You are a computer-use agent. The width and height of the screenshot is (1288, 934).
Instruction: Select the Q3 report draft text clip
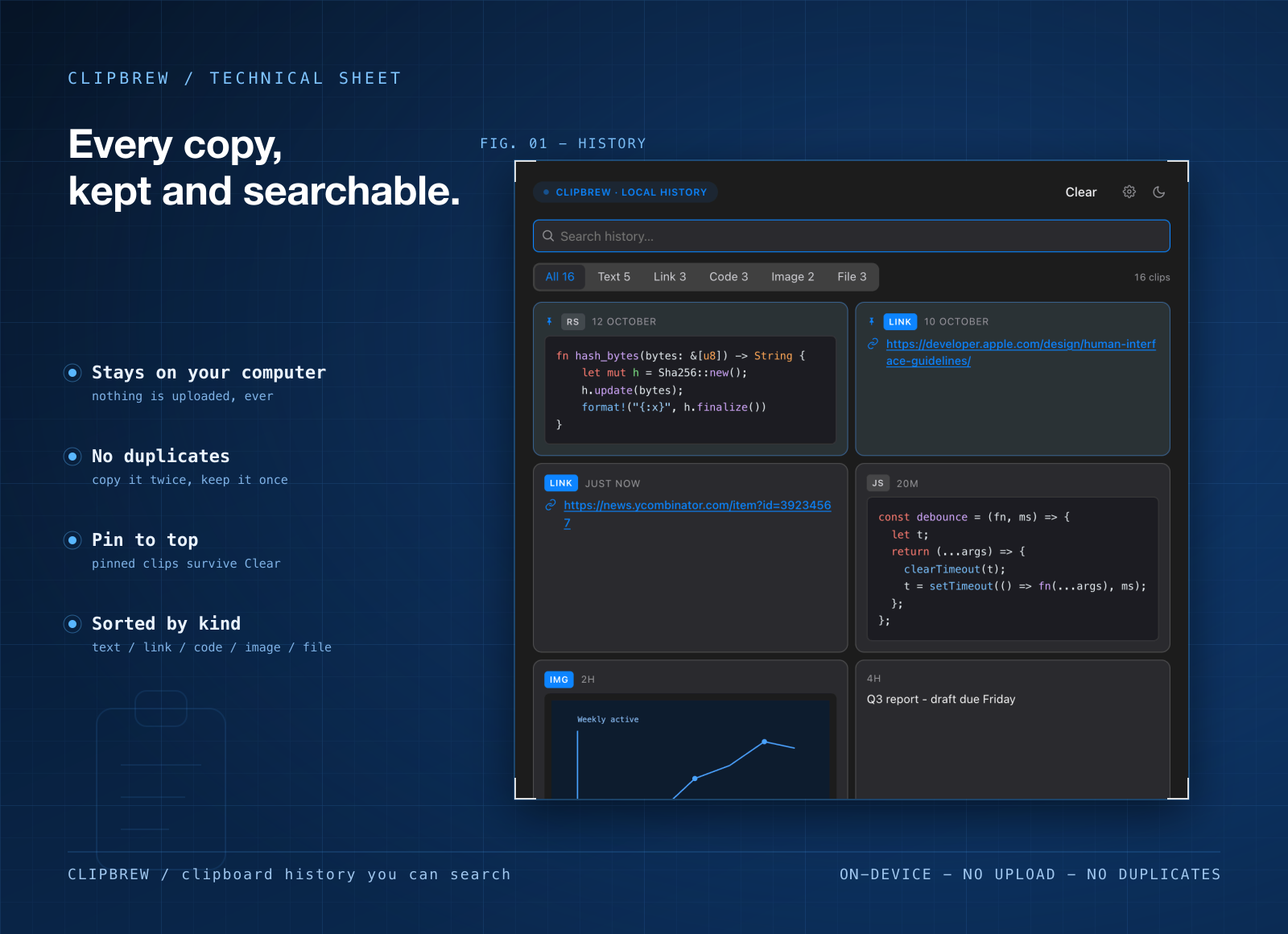click(941, 699)
